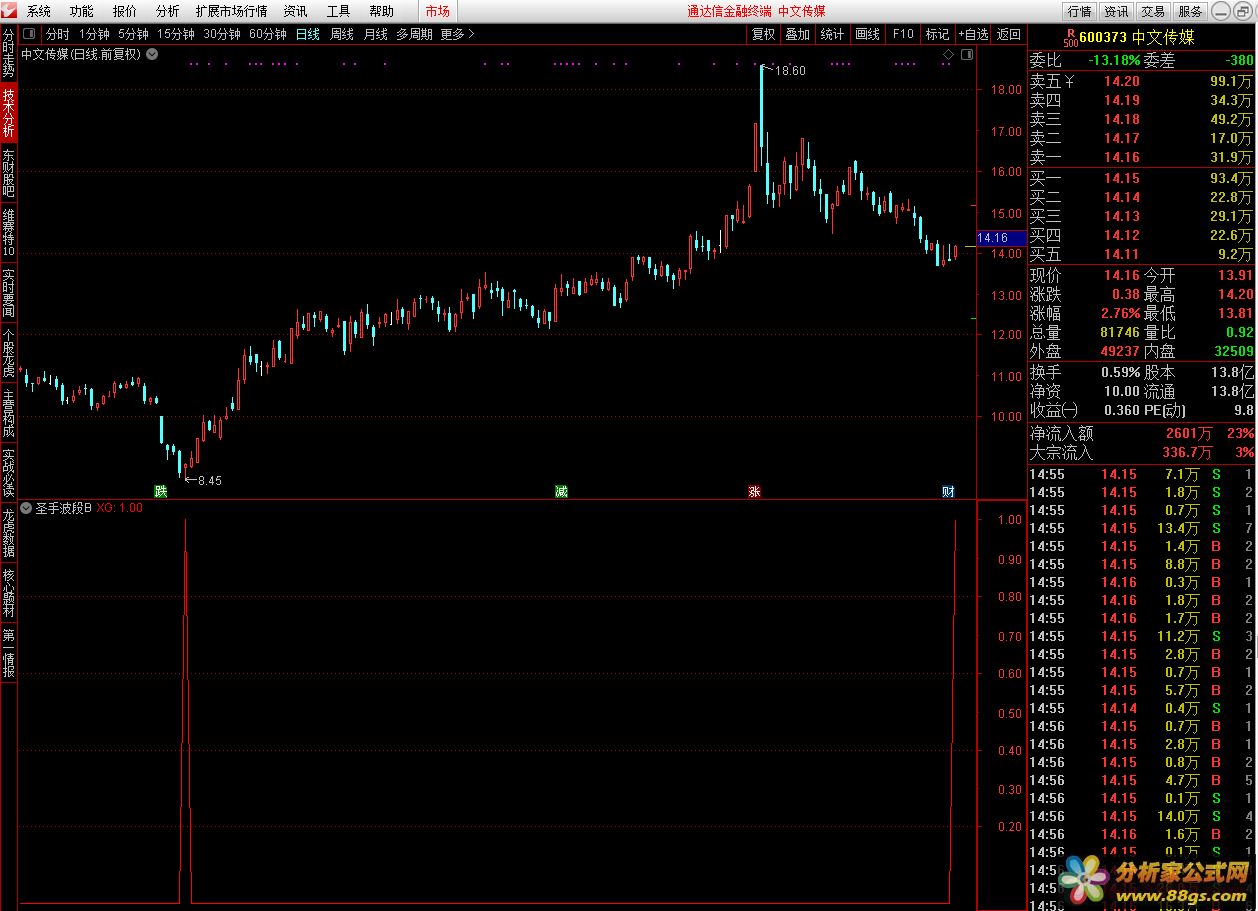Click the green 减 marker under chart
This screenshot has height=911, width=1258.
point(561,491)
